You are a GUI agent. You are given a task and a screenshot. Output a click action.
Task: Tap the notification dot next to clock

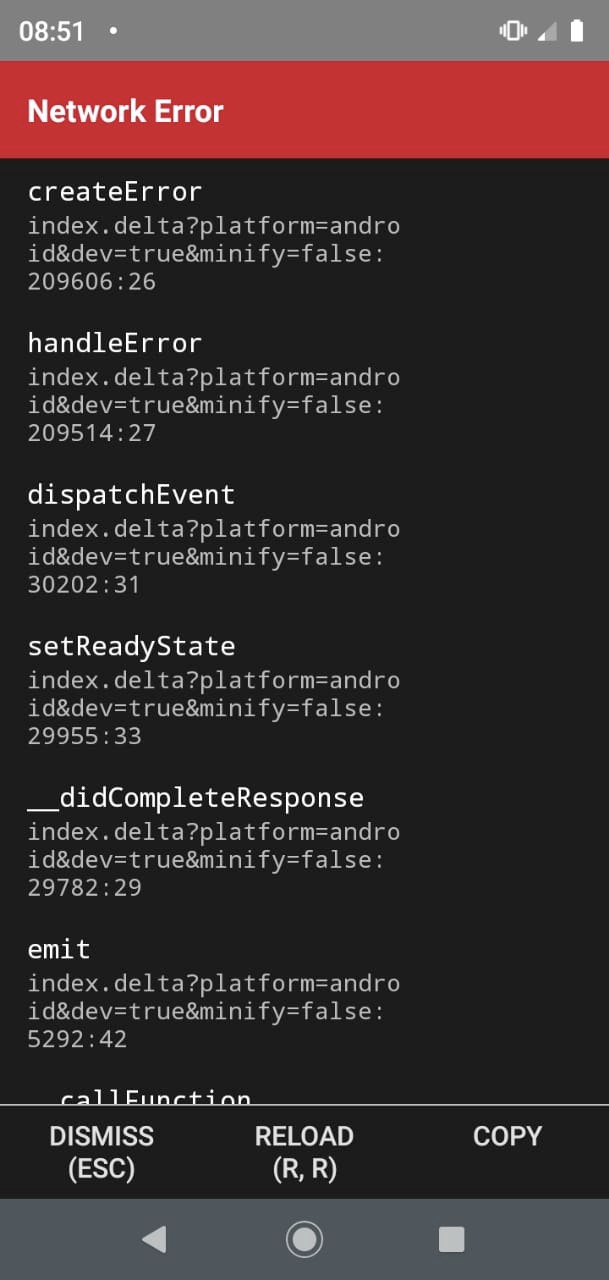point(113,31)
